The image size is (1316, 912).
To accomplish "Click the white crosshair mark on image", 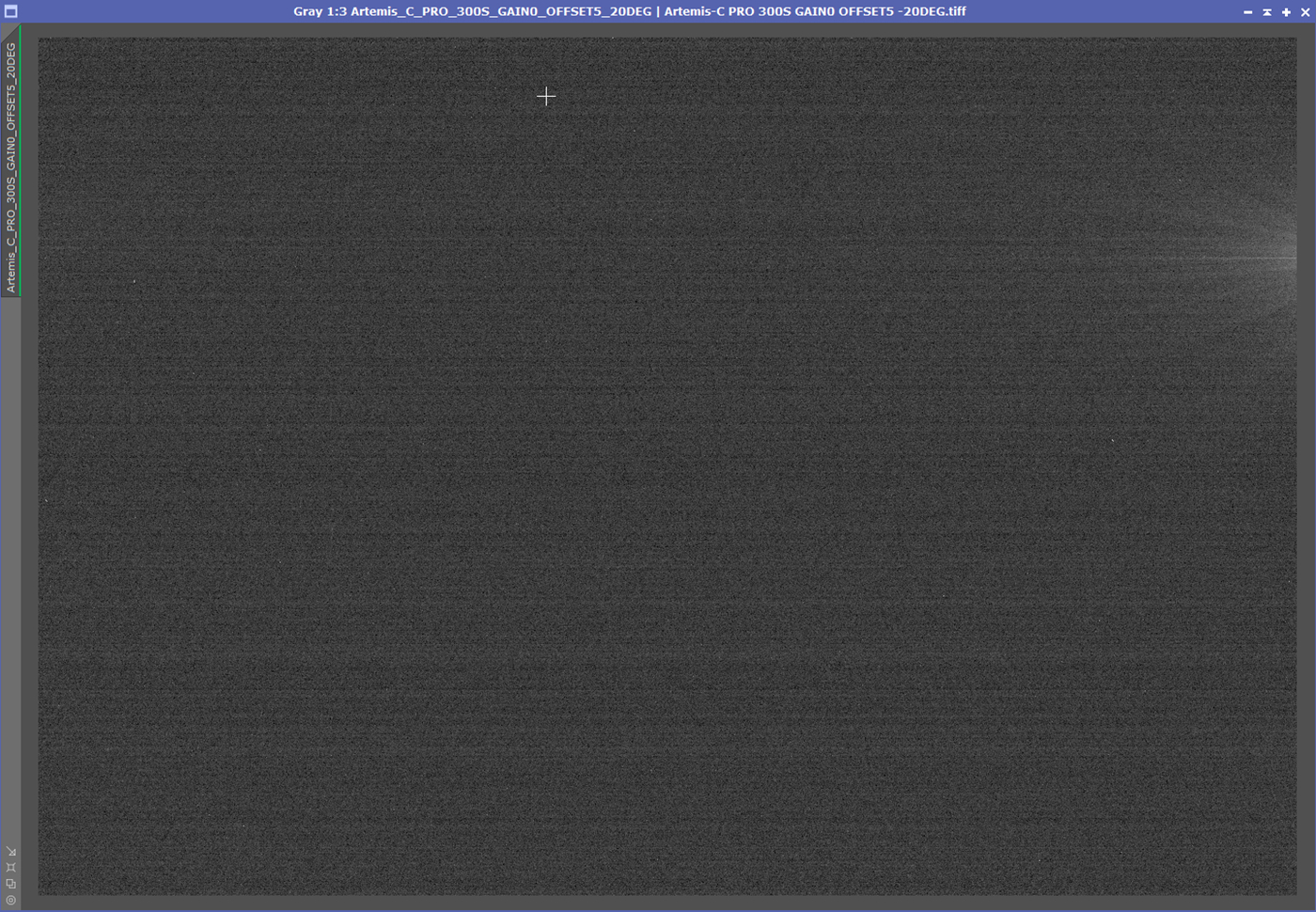I will (x=546, y=97).
